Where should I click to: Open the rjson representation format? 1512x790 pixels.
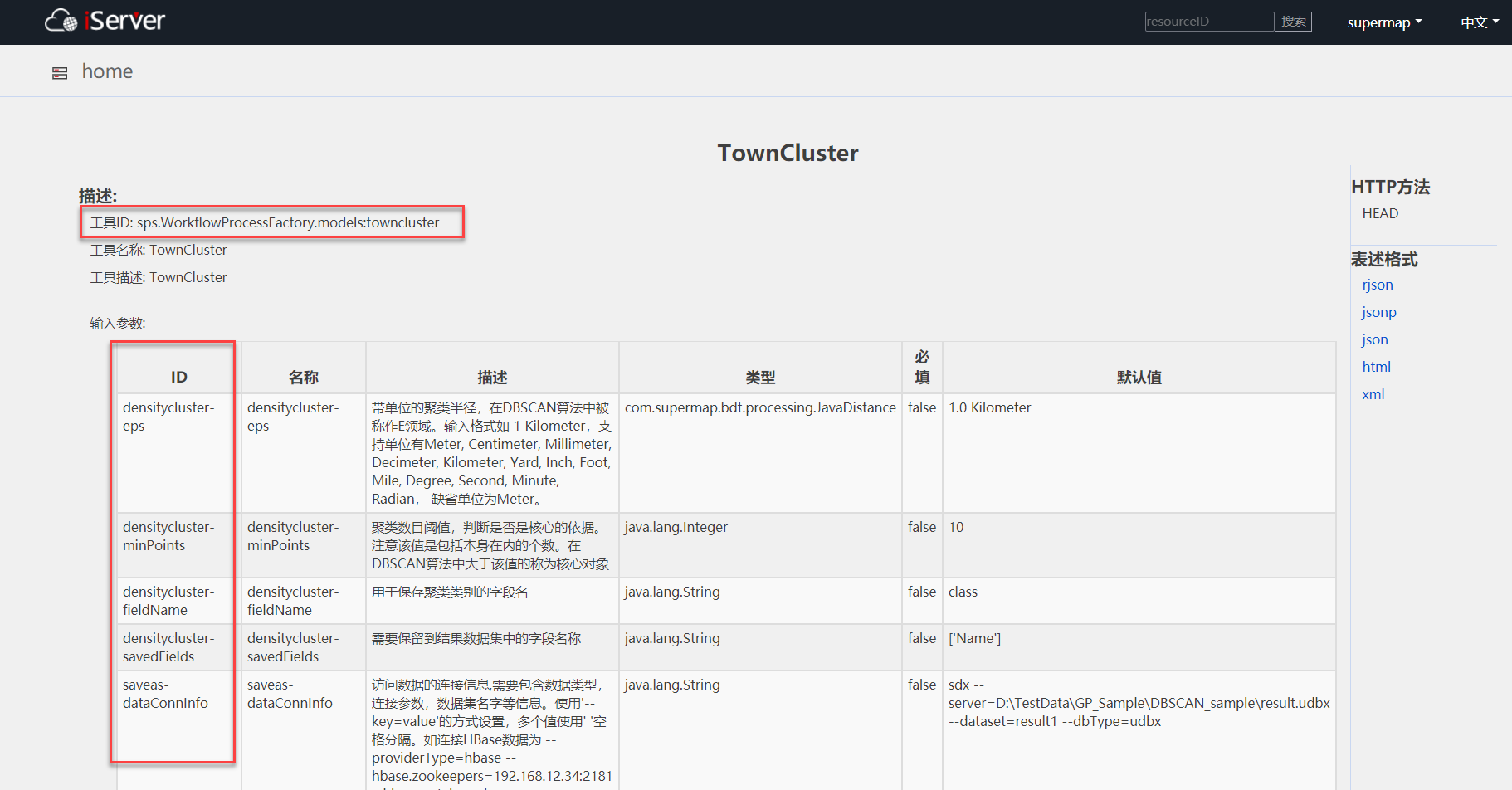(1377, 285)
